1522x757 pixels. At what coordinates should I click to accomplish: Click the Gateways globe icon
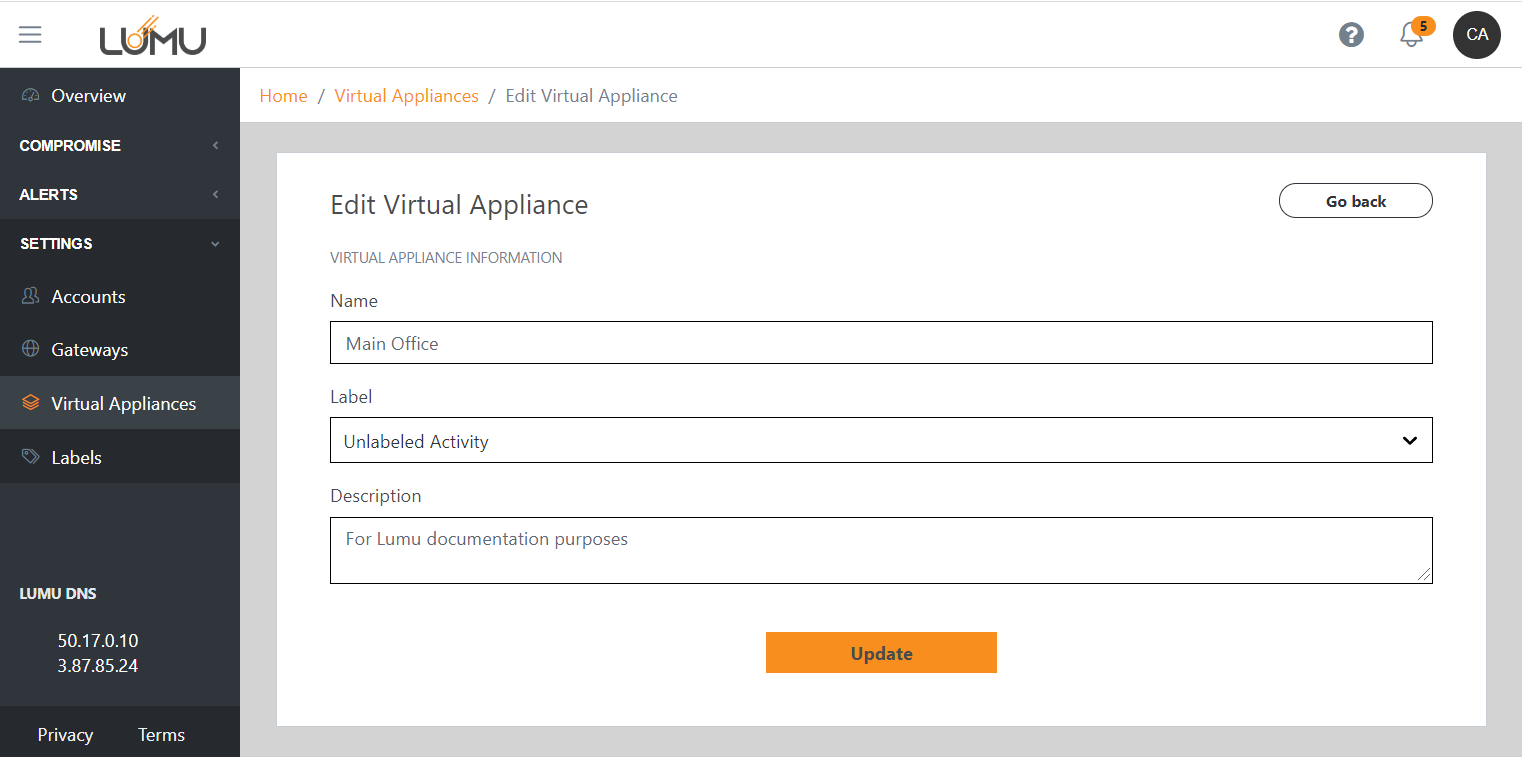[29, 349]
